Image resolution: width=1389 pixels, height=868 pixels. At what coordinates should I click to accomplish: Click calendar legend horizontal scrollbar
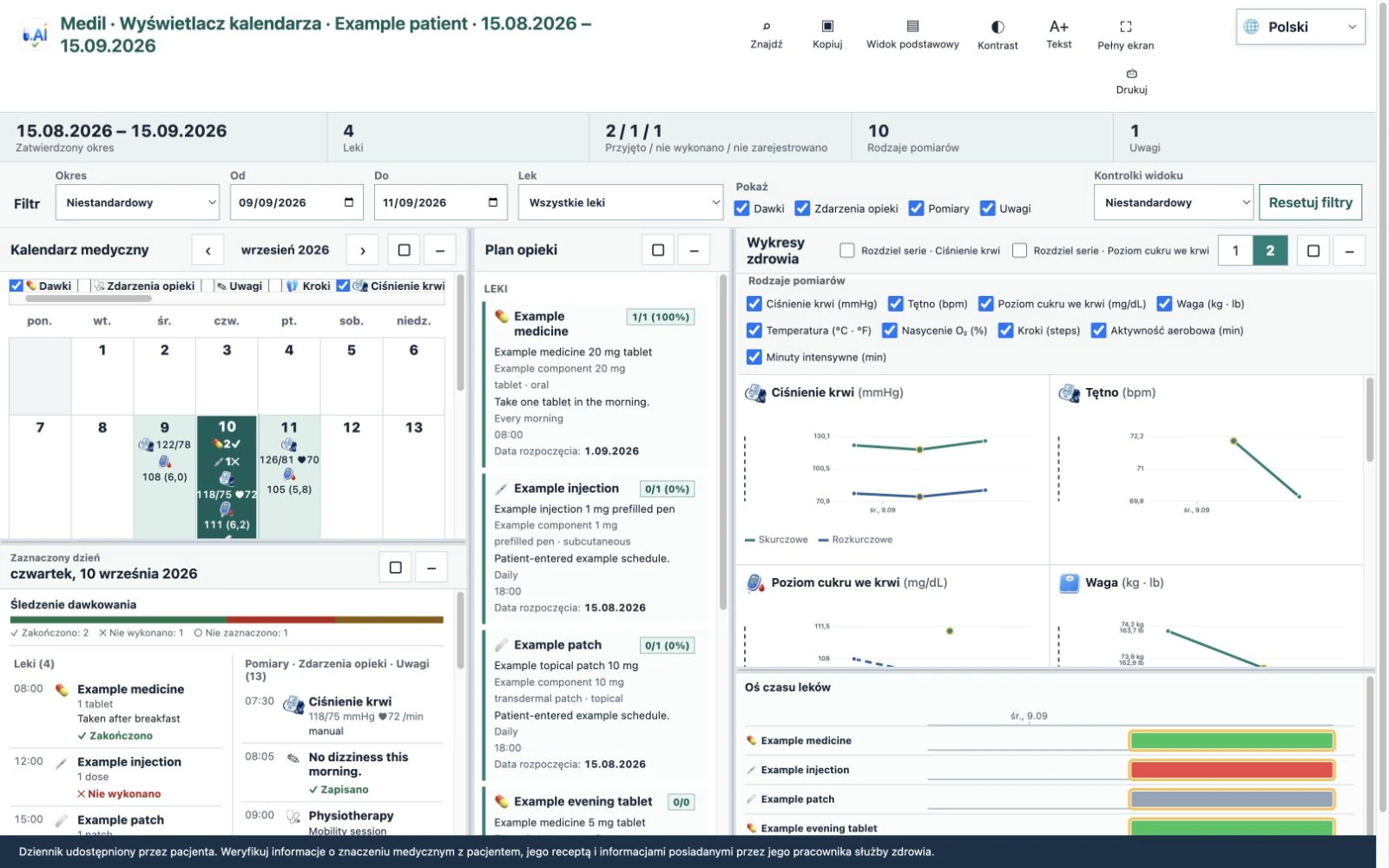click(x=89, y=299)
